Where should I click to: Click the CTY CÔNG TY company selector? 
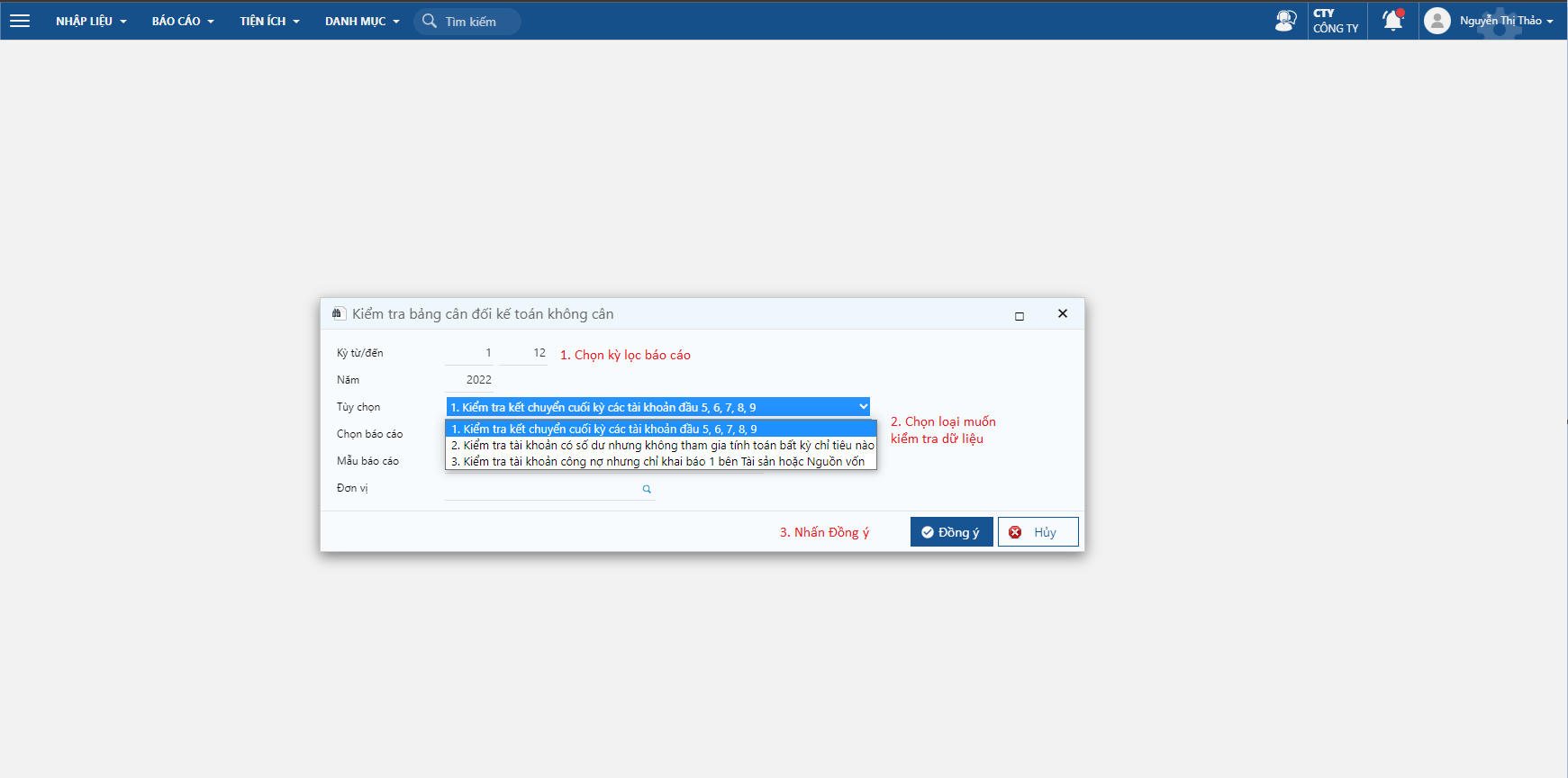[1337, 21]
